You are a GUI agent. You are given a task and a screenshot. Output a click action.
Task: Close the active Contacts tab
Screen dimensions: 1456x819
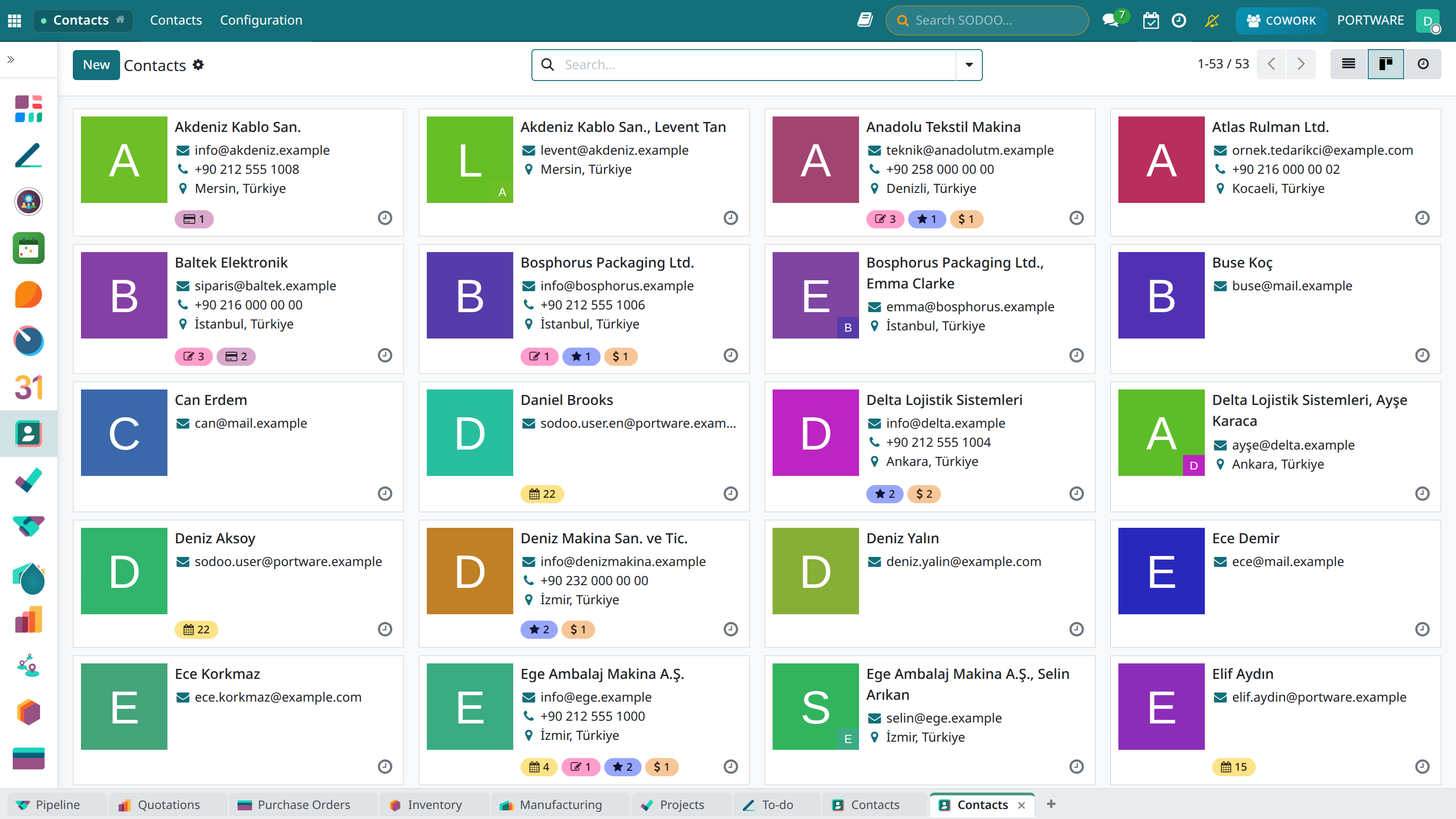[1021, 805]
